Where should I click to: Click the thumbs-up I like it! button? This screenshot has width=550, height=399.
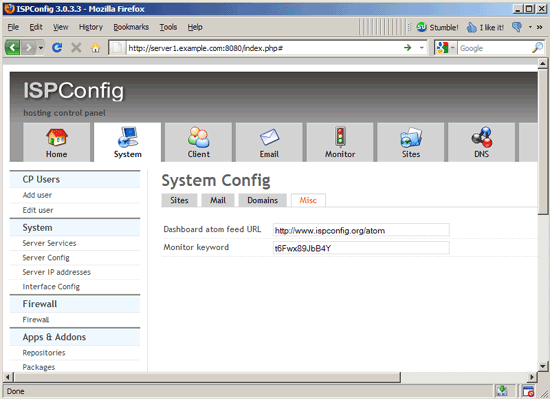[x=485, y=27]
